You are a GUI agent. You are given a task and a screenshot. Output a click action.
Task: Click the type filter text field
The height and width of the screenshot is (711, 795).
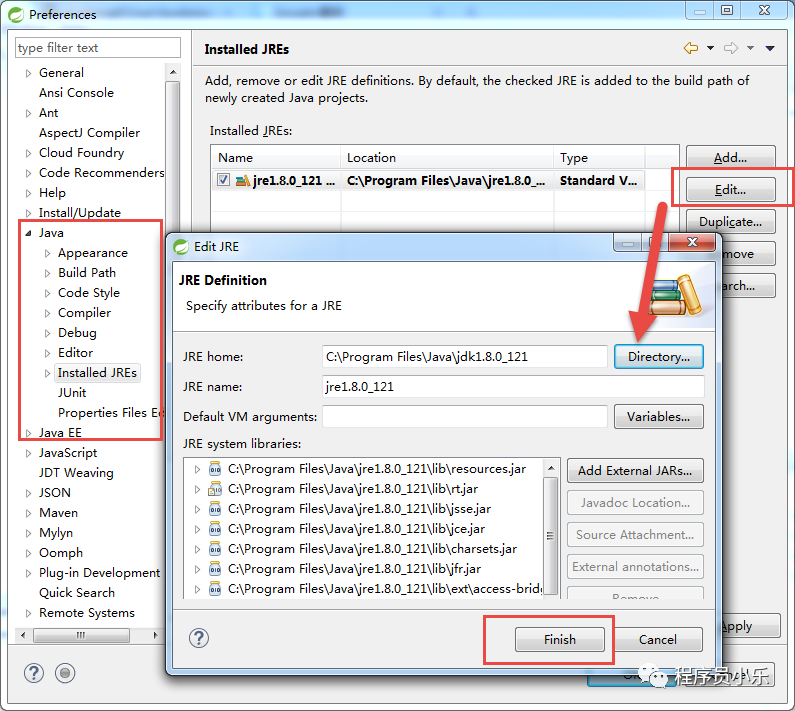[x=98, y=48]
